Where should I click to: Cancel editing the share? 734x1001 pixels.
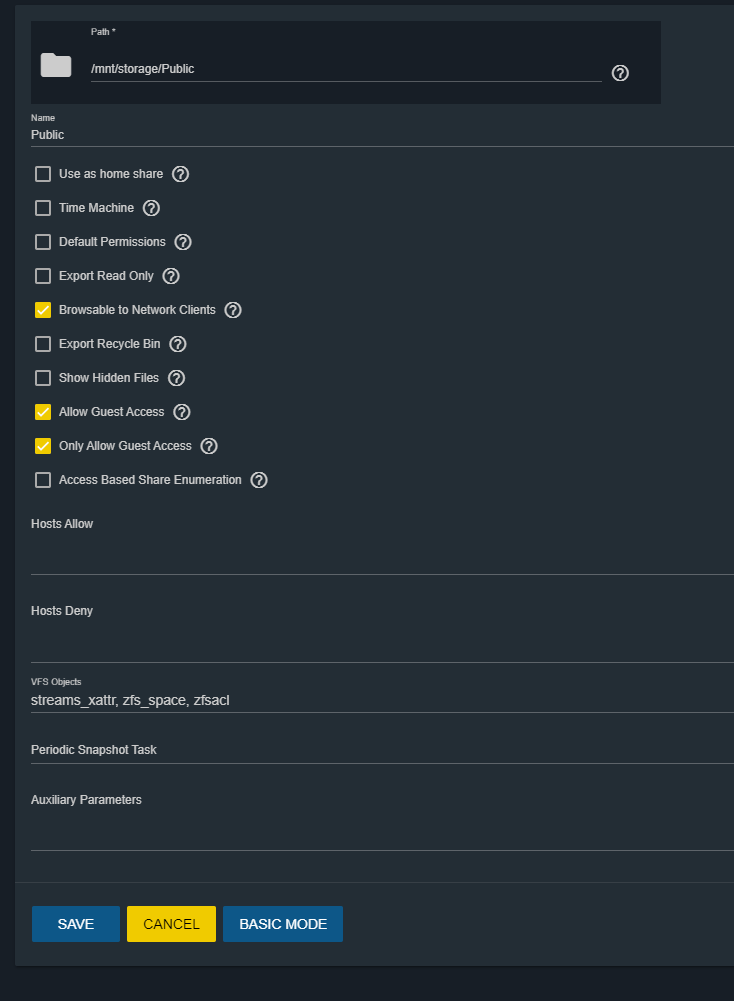[171, 924]
